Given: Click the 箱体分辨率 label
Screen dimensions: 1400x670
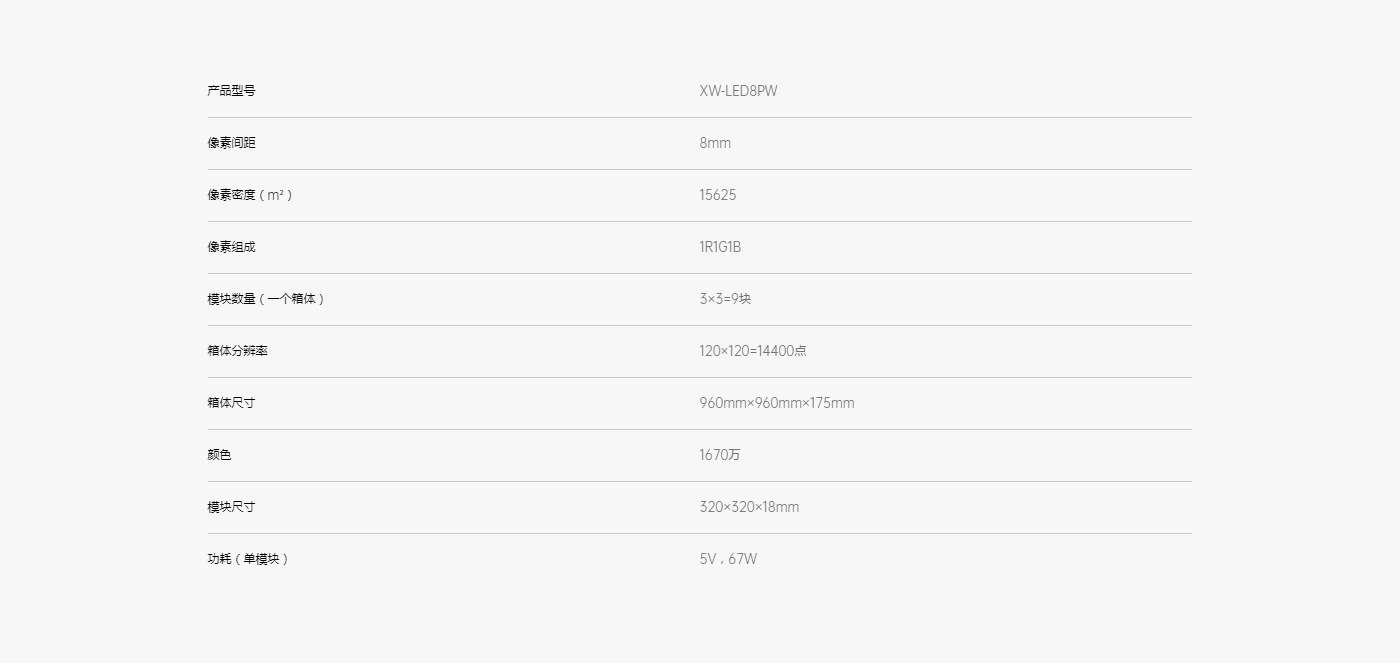Looking at the screenshot, I should click(x=237, y=351).
